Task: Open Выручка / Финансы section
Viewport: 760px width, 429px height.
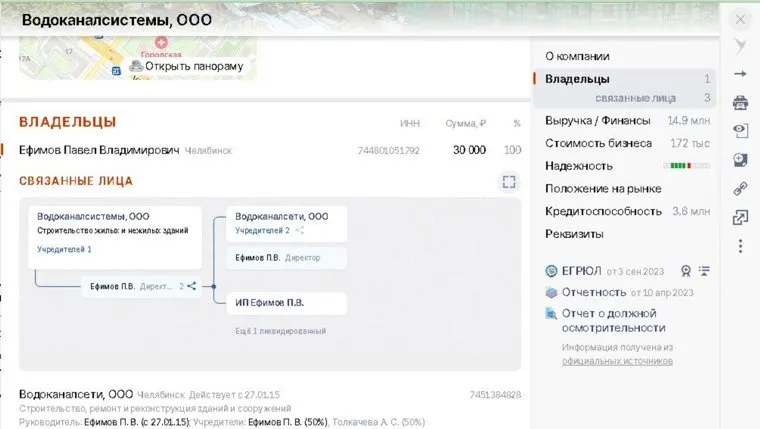Action: (598, 121)
